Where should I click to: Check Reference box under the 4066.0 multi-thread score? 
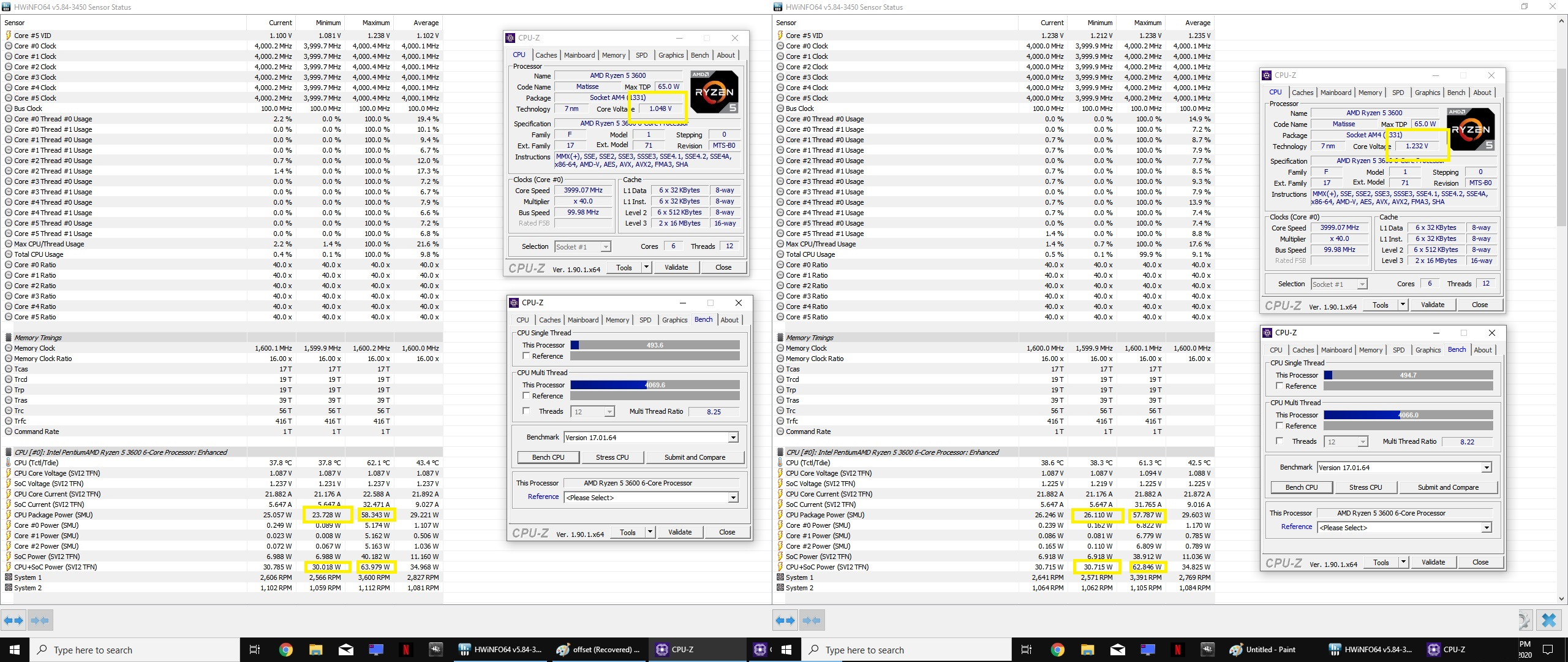(x=1280, y=425)
